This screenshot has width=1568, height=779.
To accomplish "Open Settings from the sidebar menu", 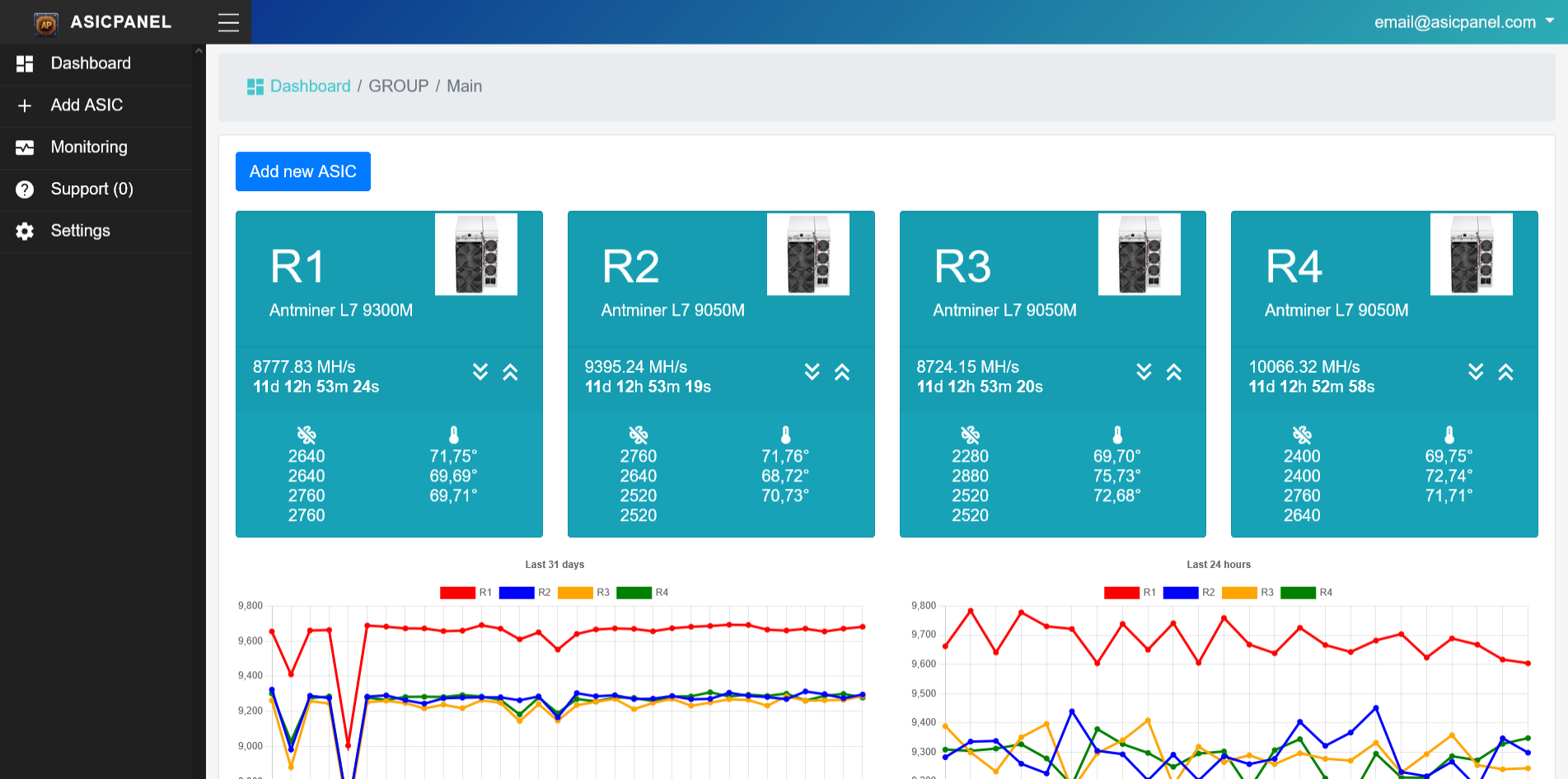I will pyautogui.click(x=80, y=232).
